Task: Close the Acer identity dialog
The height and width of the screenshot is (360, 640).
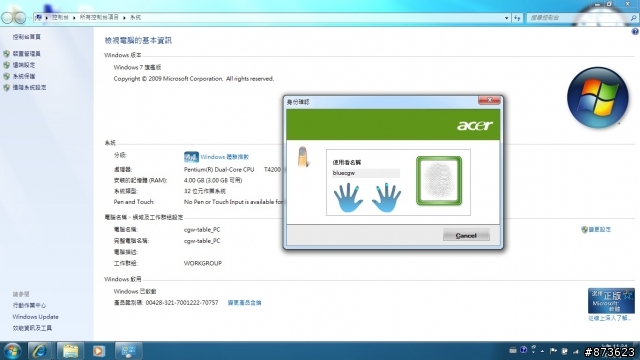Action: [489, 100]
